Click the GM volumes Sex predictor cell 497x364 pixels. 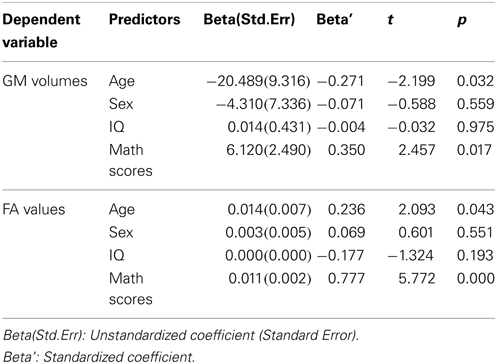coord(121,104)
